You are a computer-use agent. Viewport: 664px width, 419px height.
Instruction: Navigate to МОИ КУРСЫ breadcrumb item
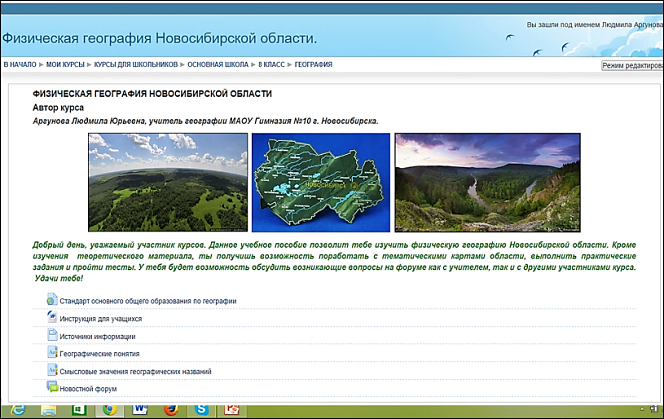coord(66,65)
